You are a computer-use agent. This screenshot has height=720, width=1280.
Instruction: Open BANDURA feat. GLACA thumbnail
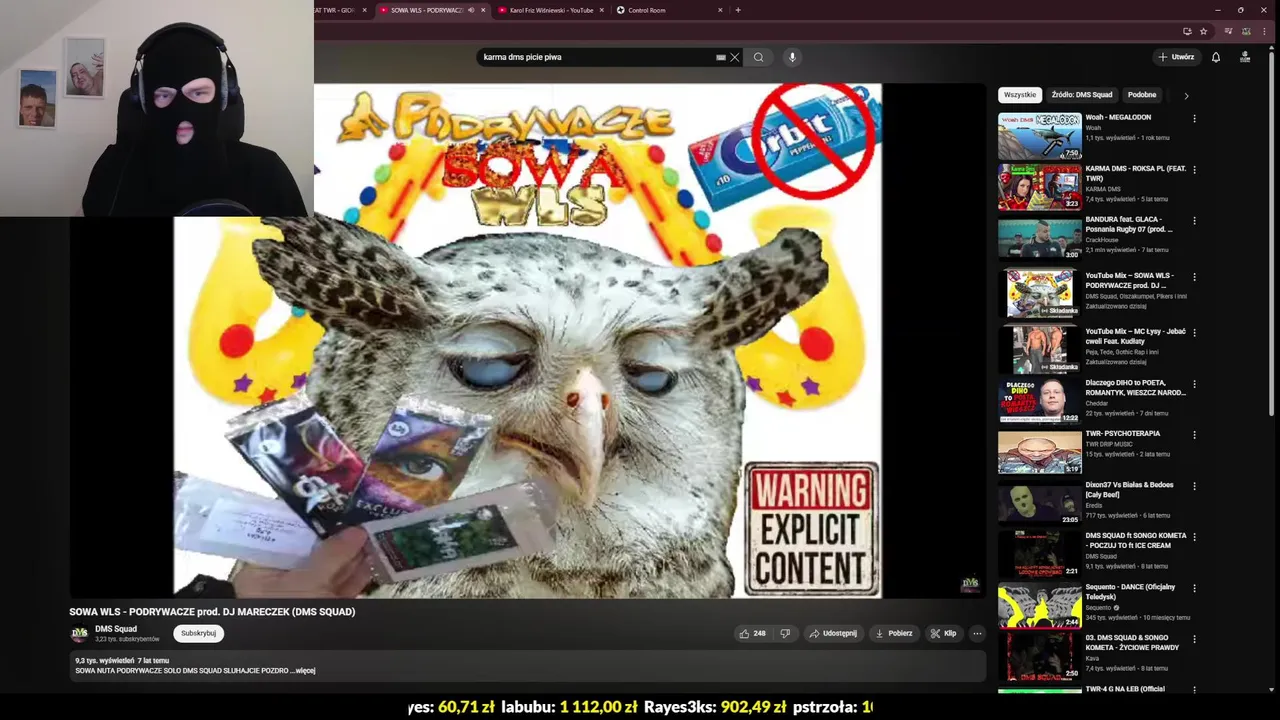click(x=1040, y=238)
